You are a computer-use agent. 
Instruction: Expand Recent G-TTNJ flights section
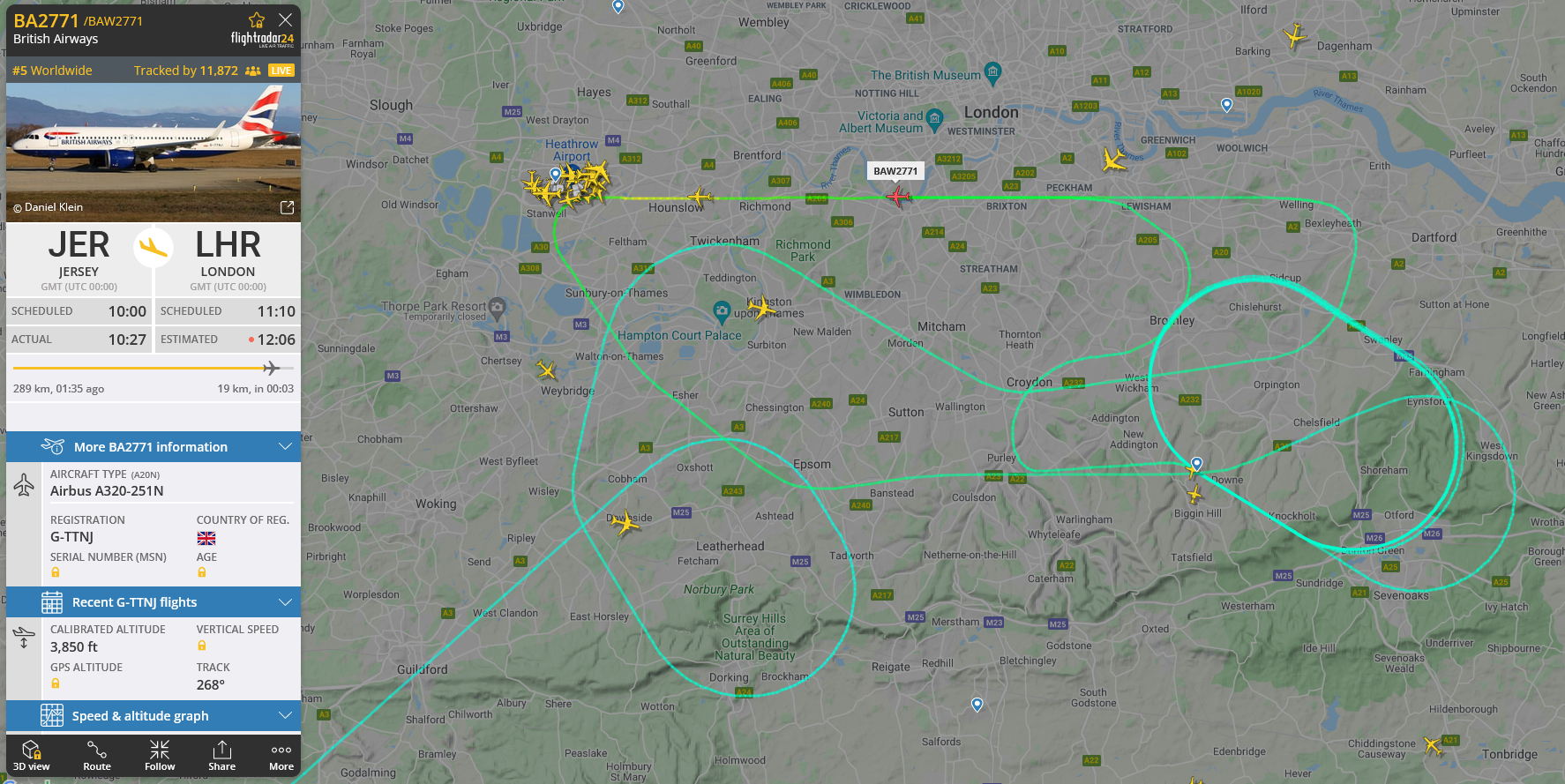(154, 602)
